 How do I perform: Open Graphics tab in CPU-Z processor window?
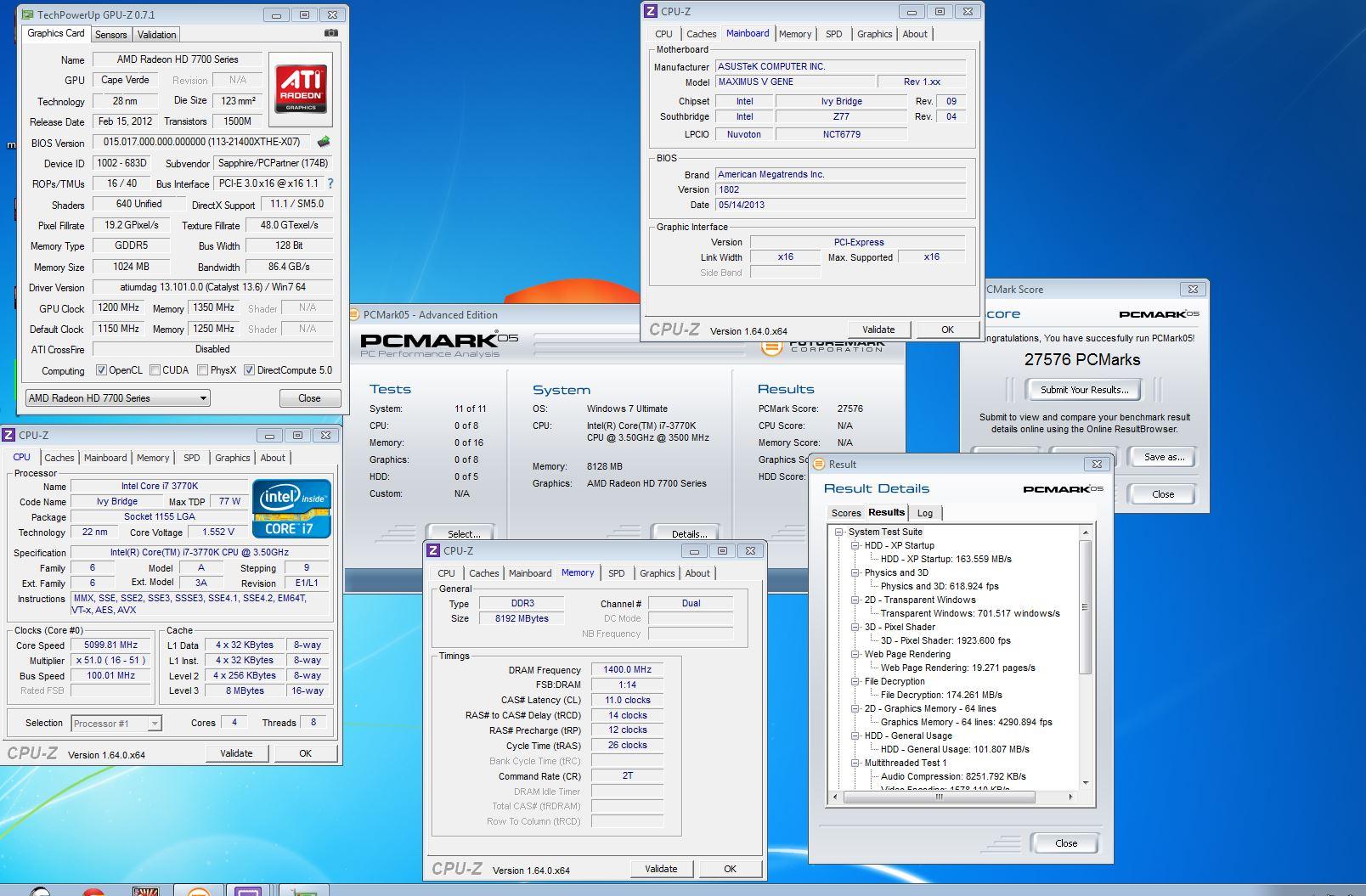(x=232, y=458)
